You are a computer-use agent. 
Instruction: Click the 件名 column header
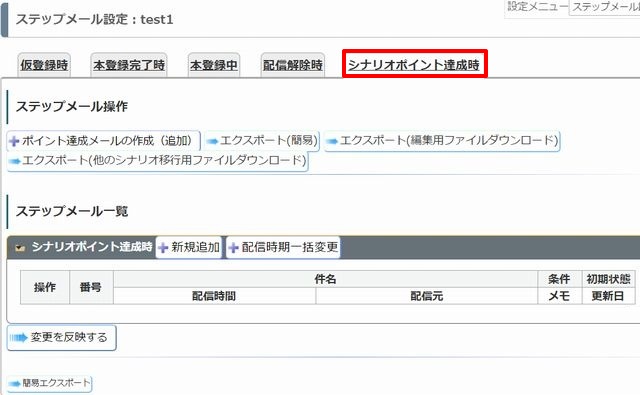(325, 279)
